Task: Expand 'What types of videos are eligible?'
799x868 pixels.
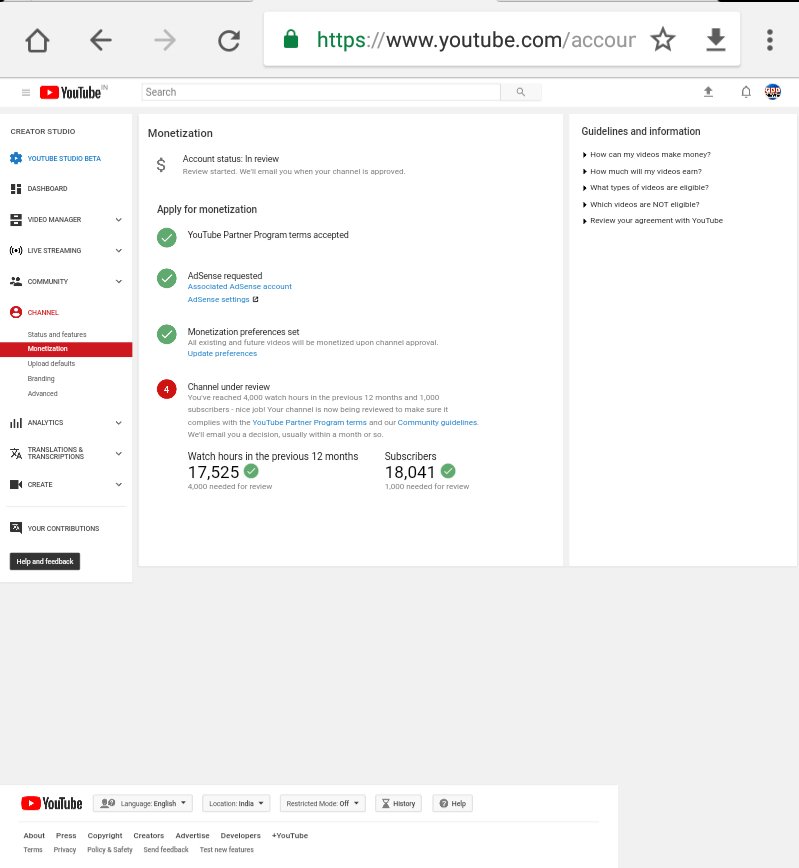Action: 645,188
